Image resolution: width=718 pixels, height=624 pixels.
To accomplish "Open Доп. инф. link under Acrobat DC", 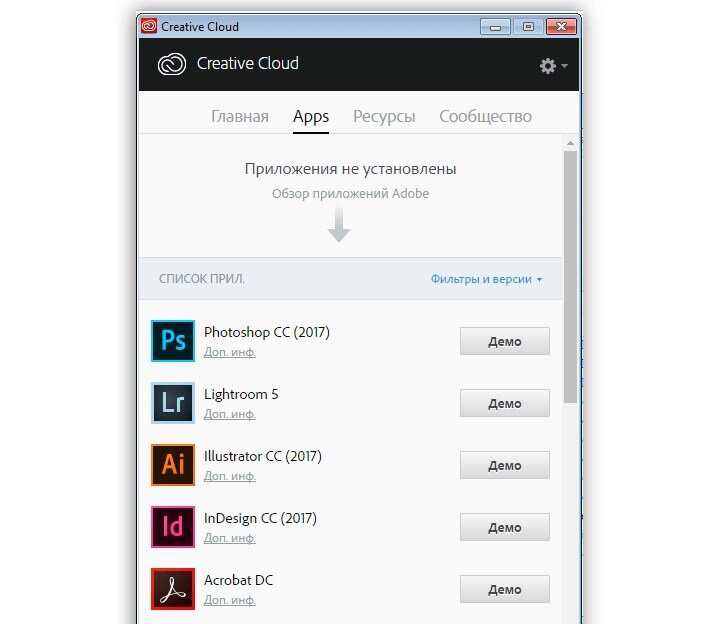I will coord(229,600).
